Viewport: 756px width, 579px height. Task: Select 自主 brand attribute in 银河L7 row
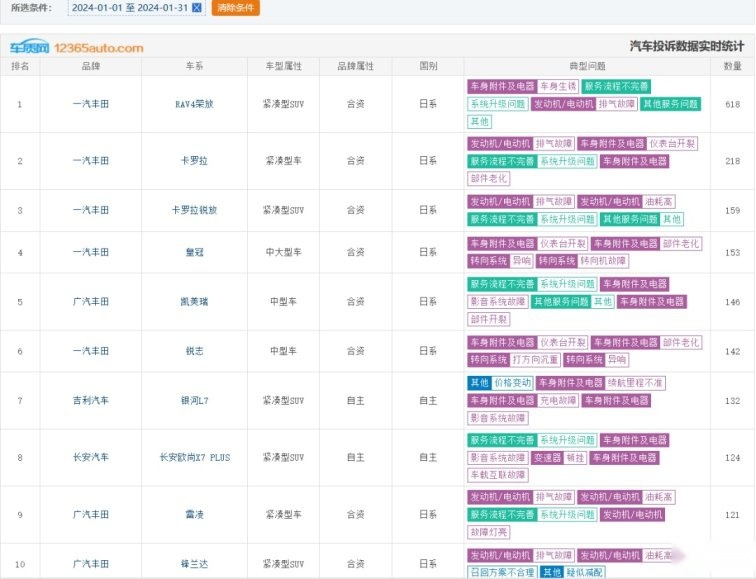[x=356, y=401]
